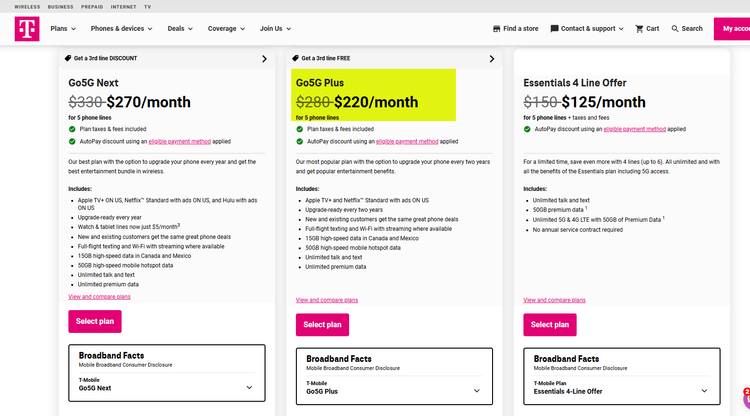Screen dimensions: 750x416
Task: Click the Contact & support chat icon
Action: (554, 29)
